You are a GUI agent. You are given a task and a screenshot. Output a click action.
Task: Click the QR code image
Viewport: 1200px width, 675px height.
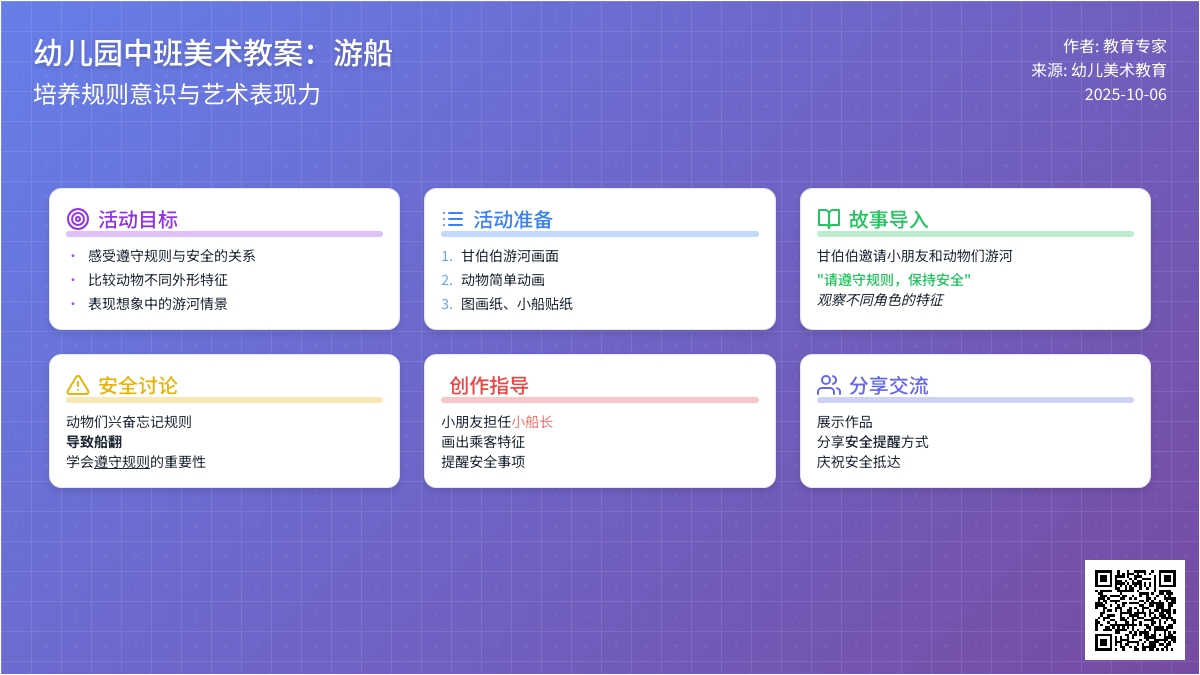(x=1134, y=609)
